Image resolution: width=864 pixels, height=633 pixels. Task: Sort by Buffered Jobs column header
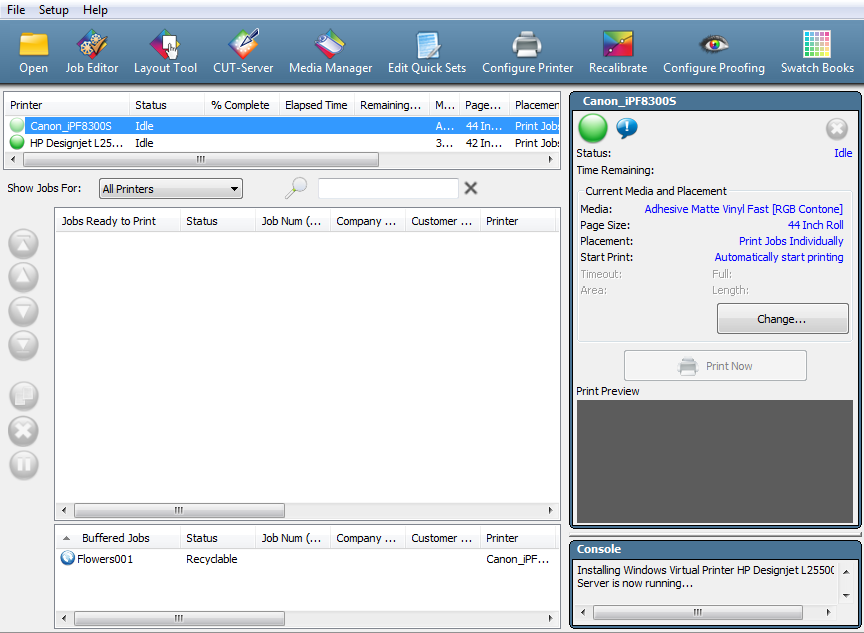[115, 538]
